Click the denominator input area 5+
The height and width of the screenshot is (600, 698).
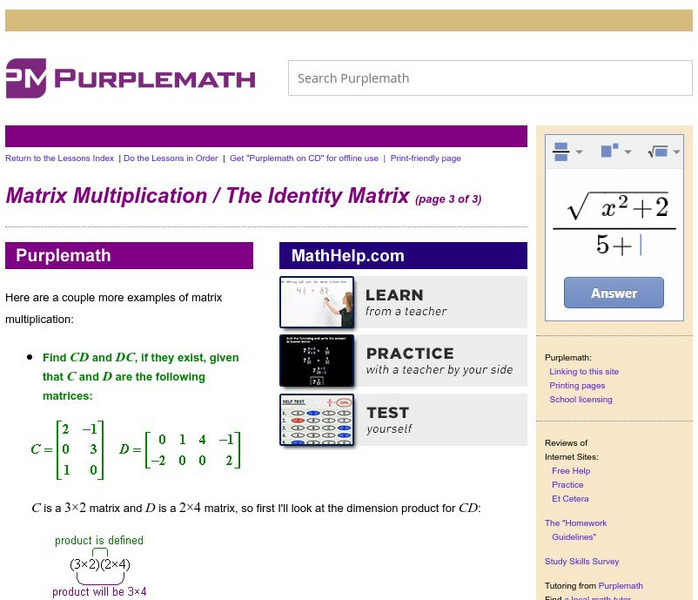(618, 245)
